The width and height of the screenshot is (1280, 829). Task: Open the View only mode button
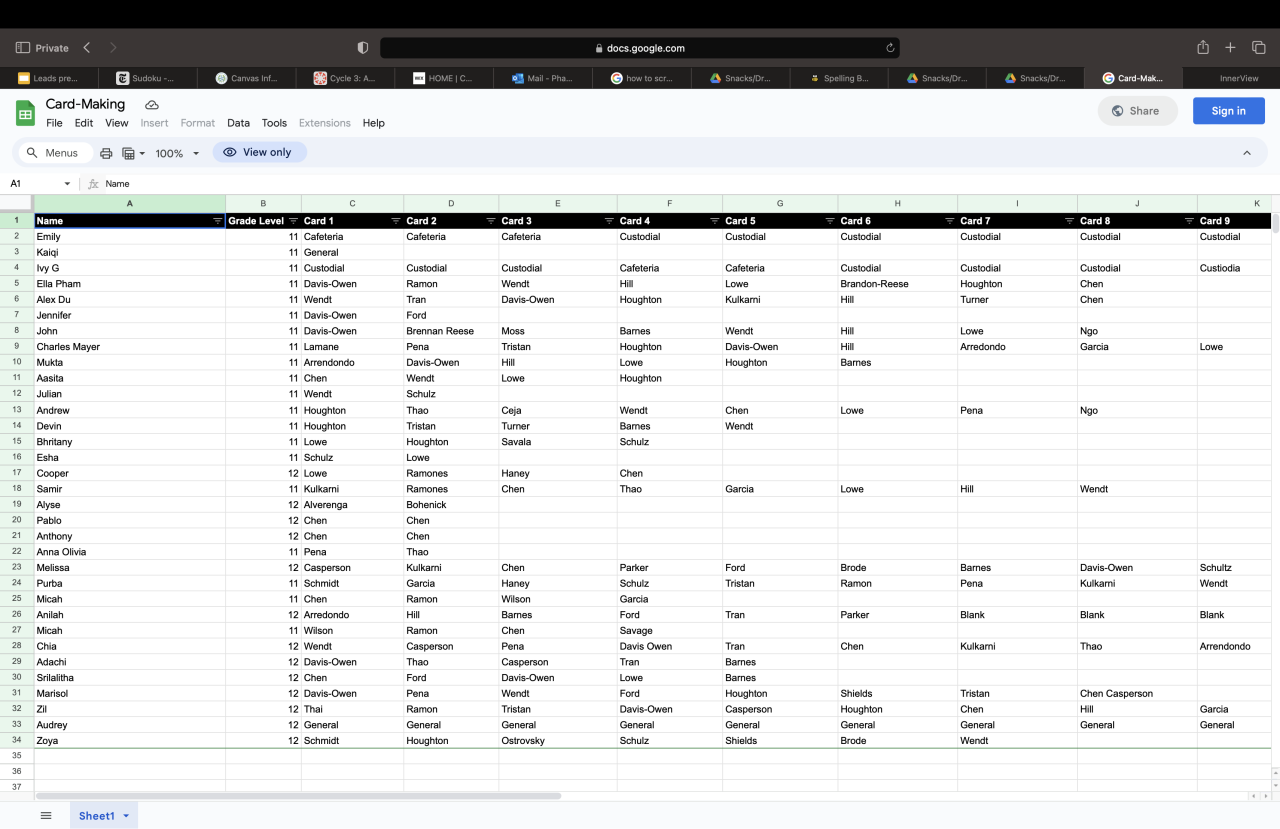[x=259, y=152]
